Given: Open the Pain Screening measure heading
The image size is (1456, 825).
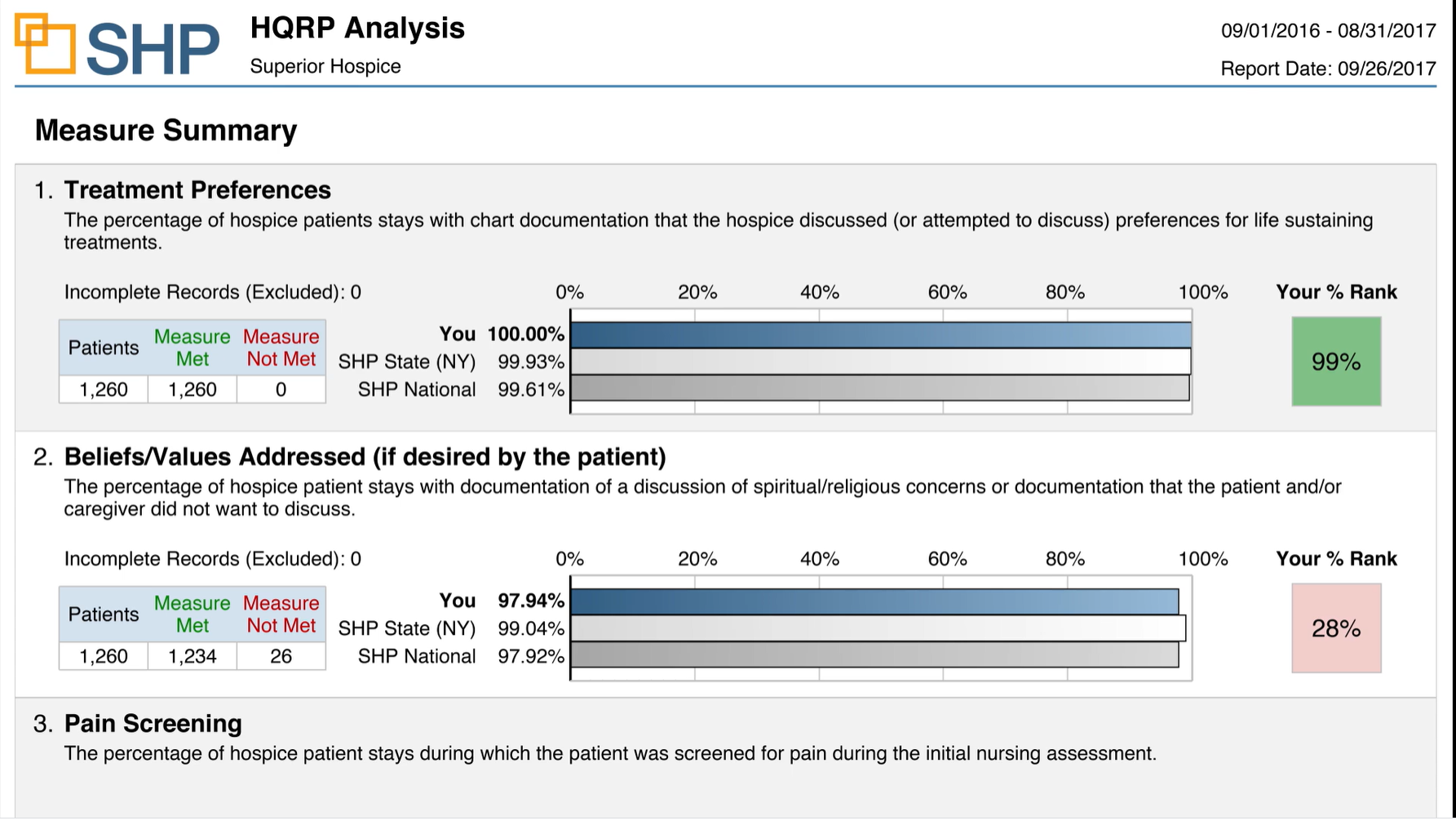Looking at the screenshot, I should click(x=153, y=724).
